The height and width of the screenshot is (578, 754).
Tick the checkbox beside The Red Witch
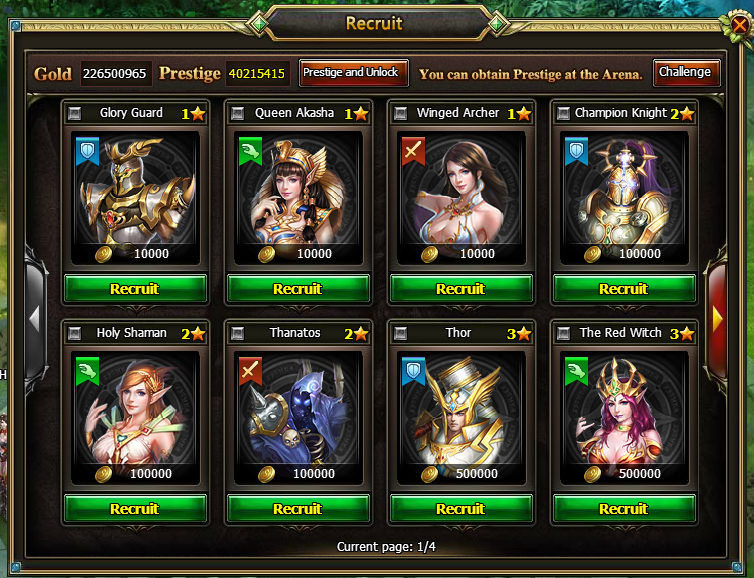564,333
